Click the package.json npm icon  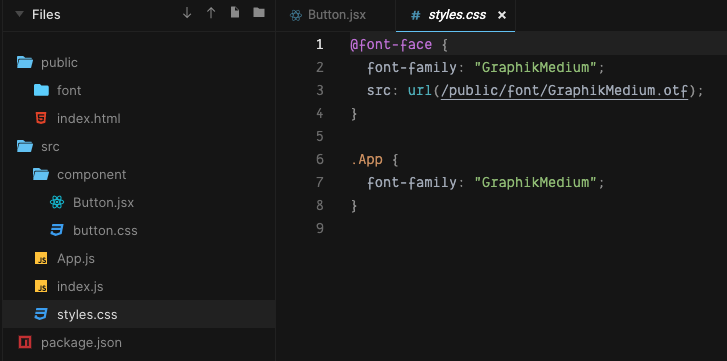tap(25, 342)
